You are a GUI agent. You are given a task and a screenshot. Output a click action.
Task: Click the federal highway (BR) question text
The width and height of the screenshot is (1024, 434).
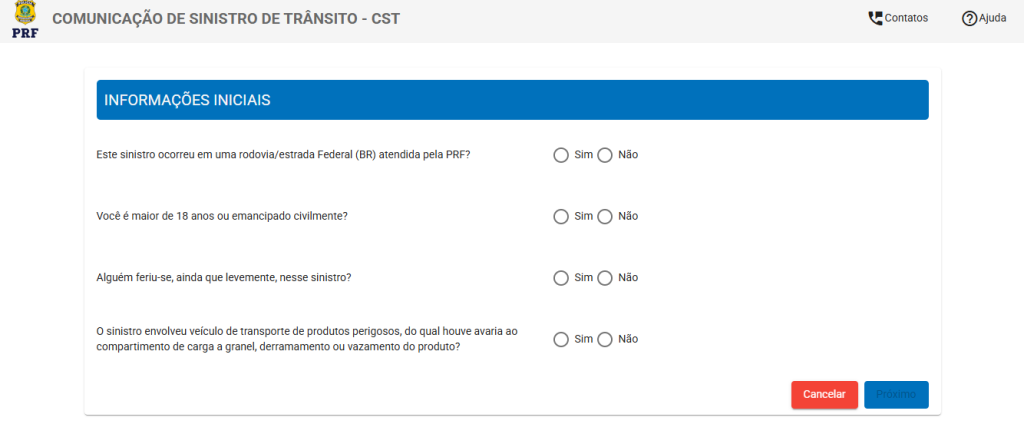point(283,155)
